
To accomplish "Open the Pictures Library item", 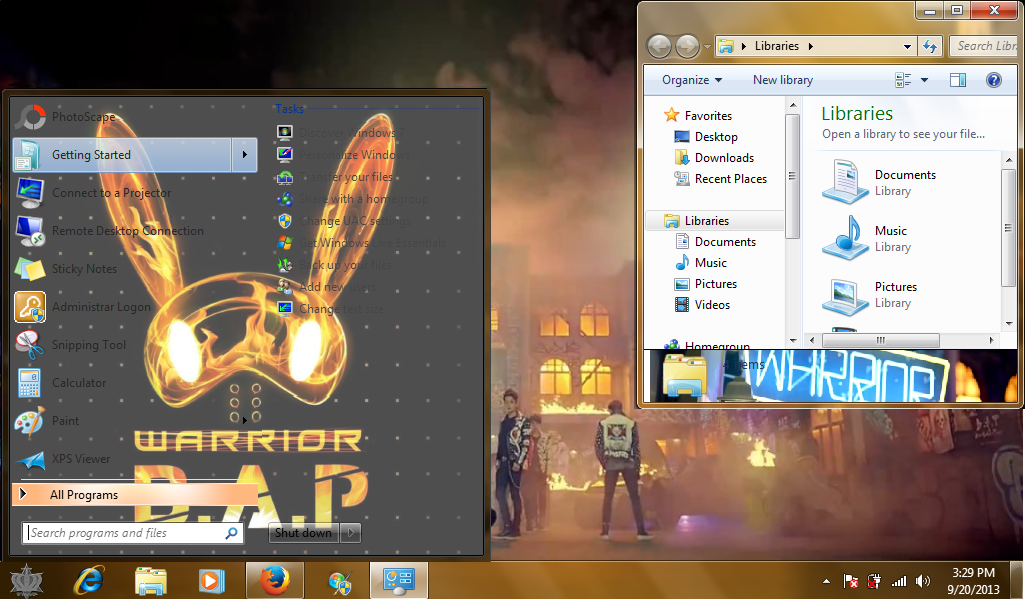I will click(869, 295).
